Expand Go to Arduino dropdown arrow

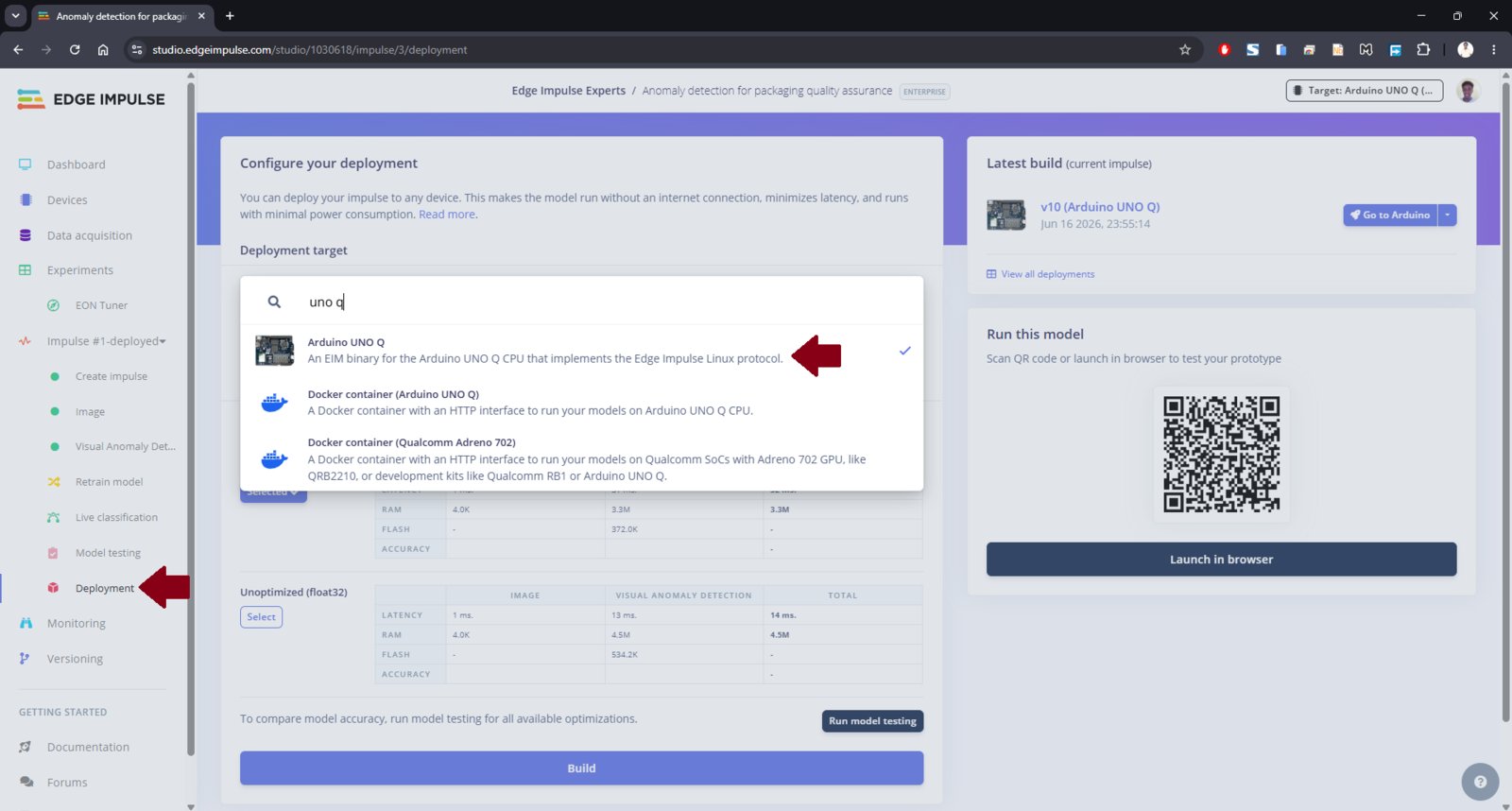point(1447,215)
